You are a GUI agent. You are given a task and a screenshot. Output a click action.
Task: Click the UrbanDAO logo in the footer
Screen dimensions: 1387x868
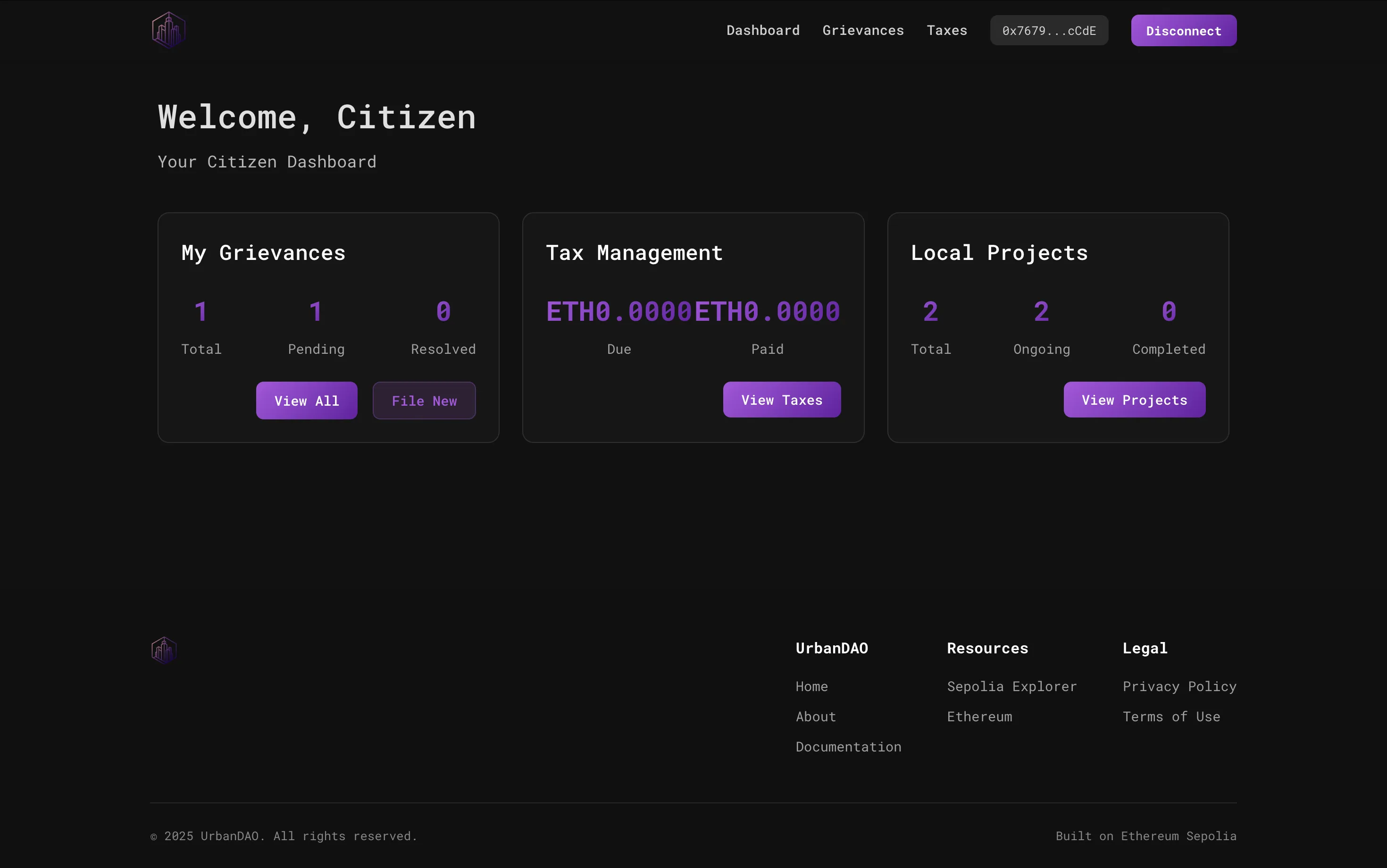(164, 651)
